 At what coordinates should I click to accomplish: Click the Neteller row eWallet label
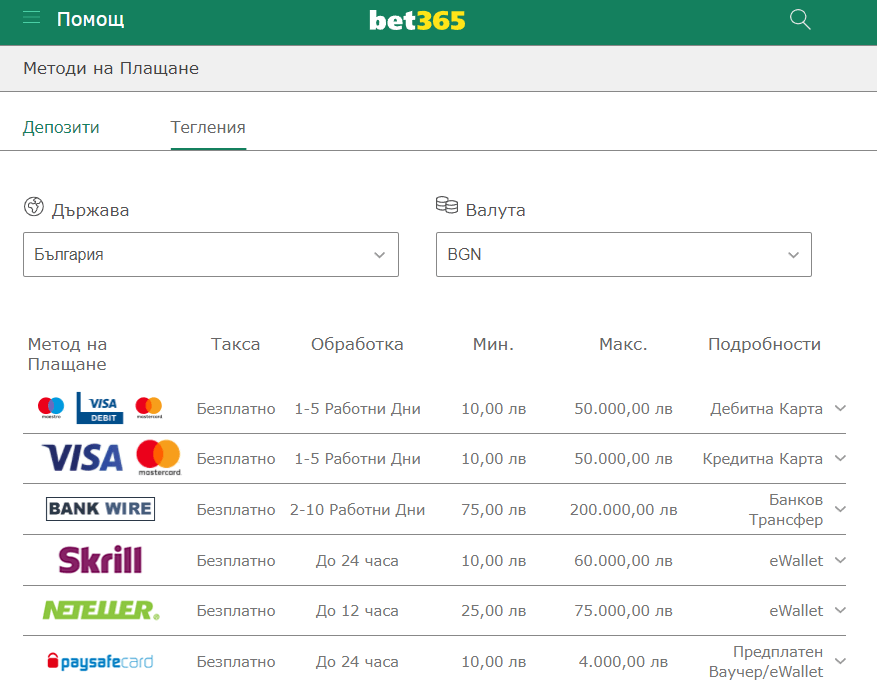tap(796, 610)
